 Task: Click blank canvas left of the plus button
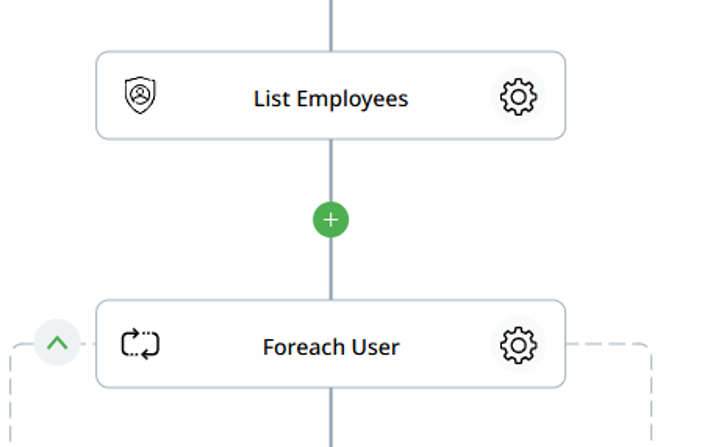pos(200,220)
